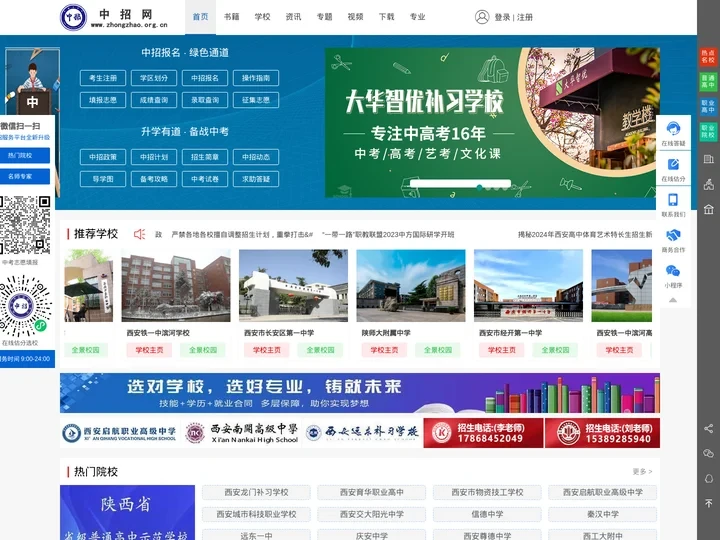The image size is (720, 540).
Task: Click 西安交大阳光中学 tag
Action: pyautogui.click(x=371, y=514)
